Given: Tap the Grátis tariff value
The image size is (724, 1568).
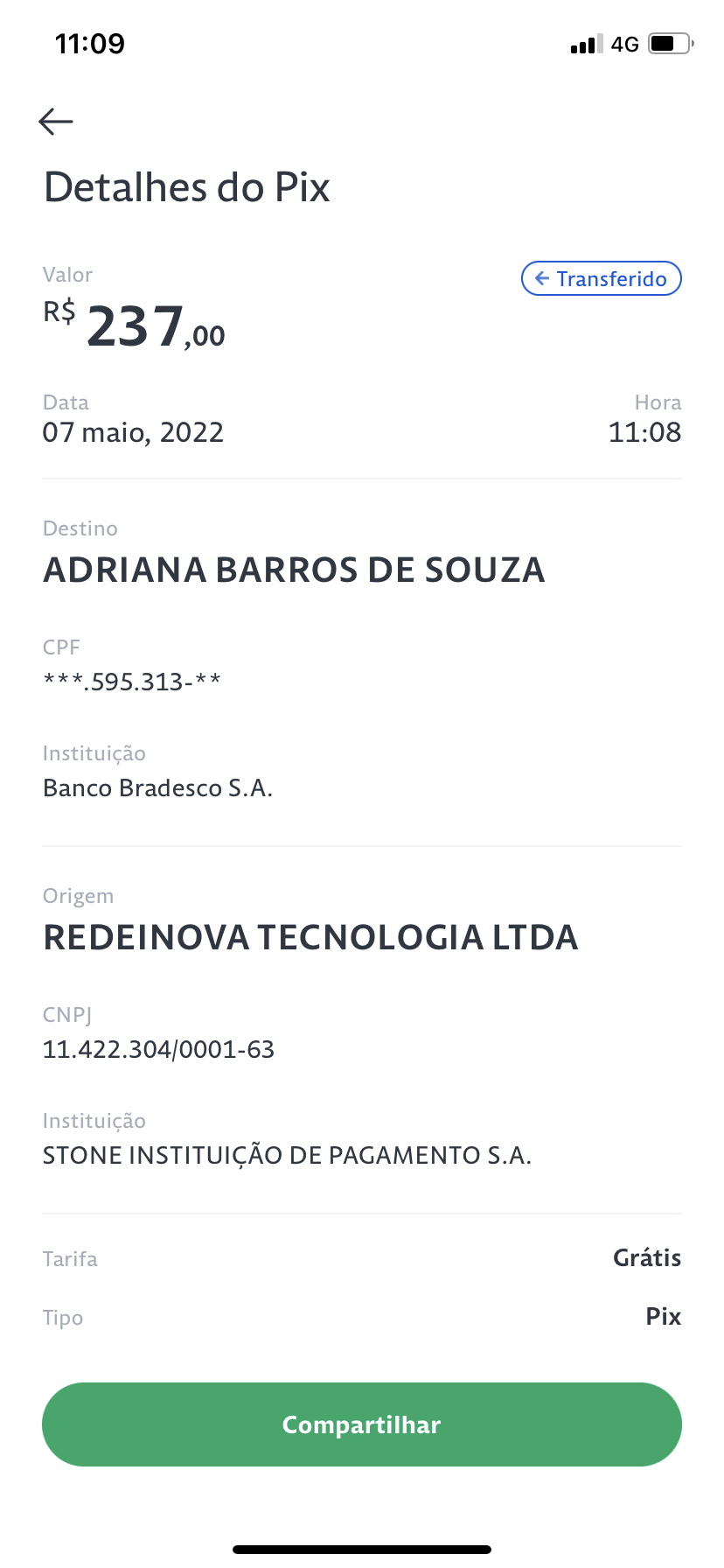Looking at the screenshot, I should click(647, 1258).
